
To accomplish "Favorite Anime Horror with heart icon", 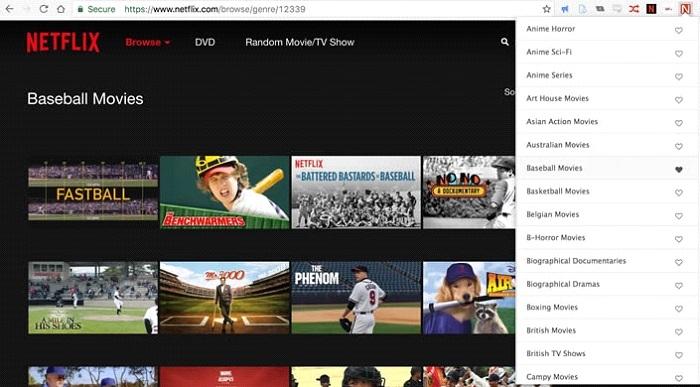I will pyautogui.click(x=679, y=30).
